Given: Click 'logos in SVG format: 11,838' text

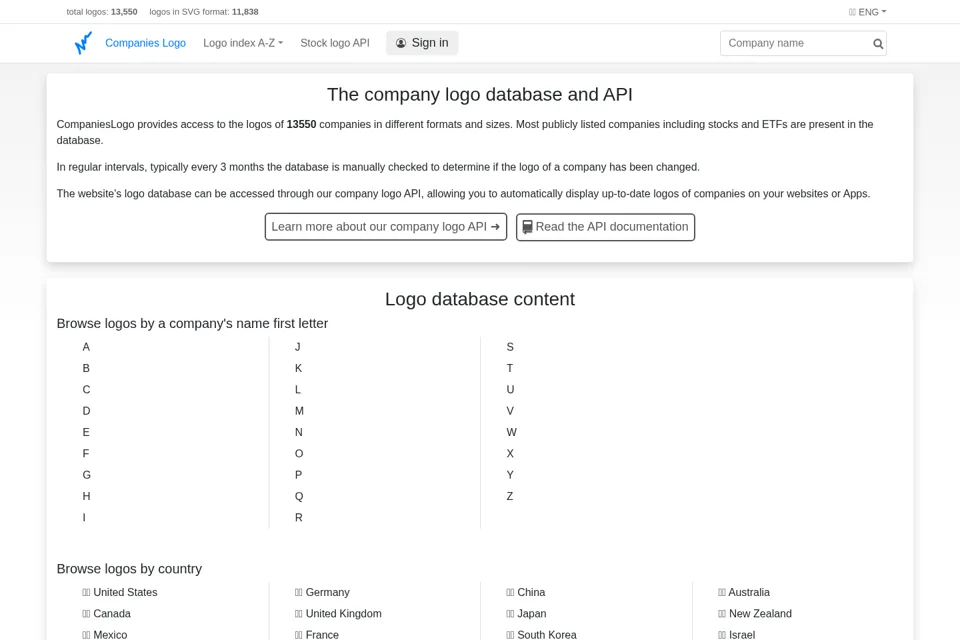Looking at the screenshot, I should click(204, 12).
